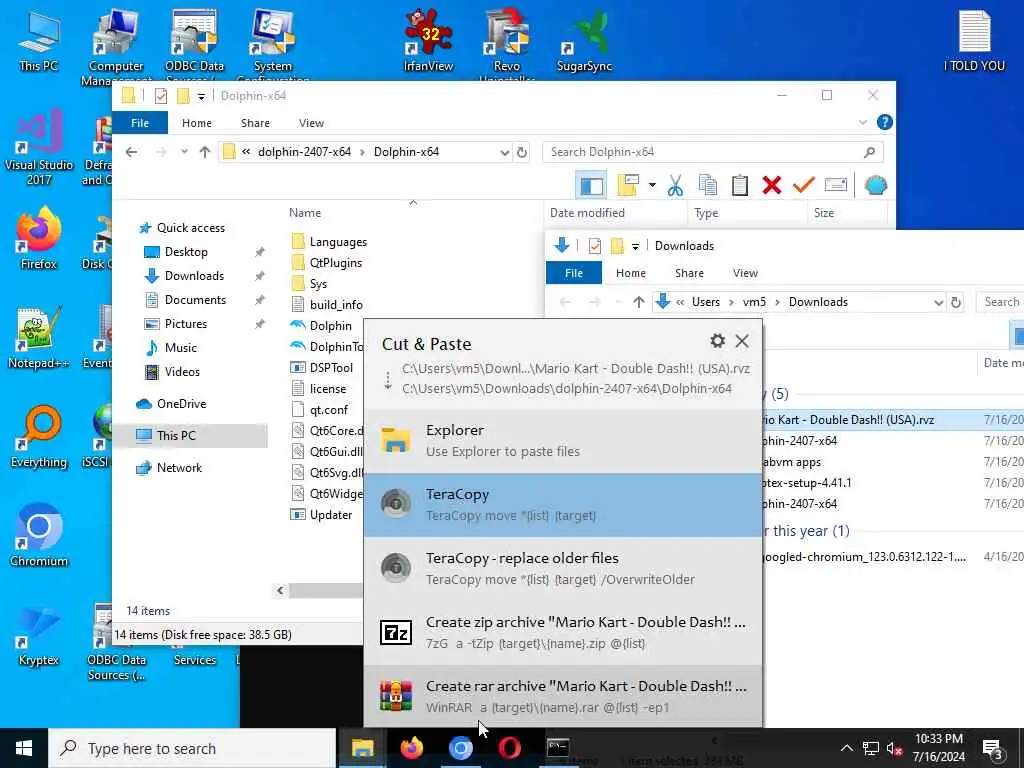Select Network in the navigation pane
Viewport: 1024px width, 768px height.
[179, 468]
